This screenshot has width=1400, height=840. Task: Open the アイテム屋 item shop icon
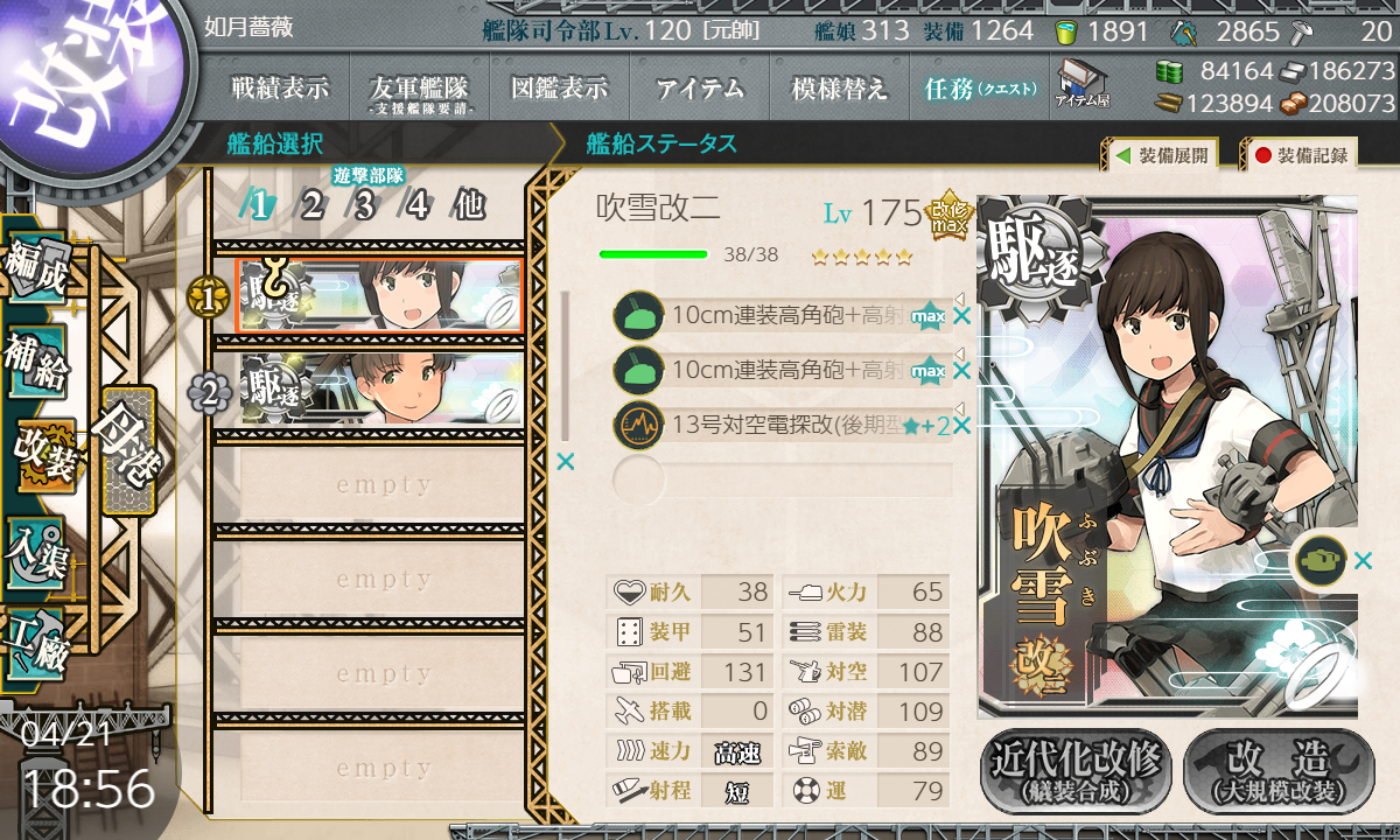tap(1083, 84)
